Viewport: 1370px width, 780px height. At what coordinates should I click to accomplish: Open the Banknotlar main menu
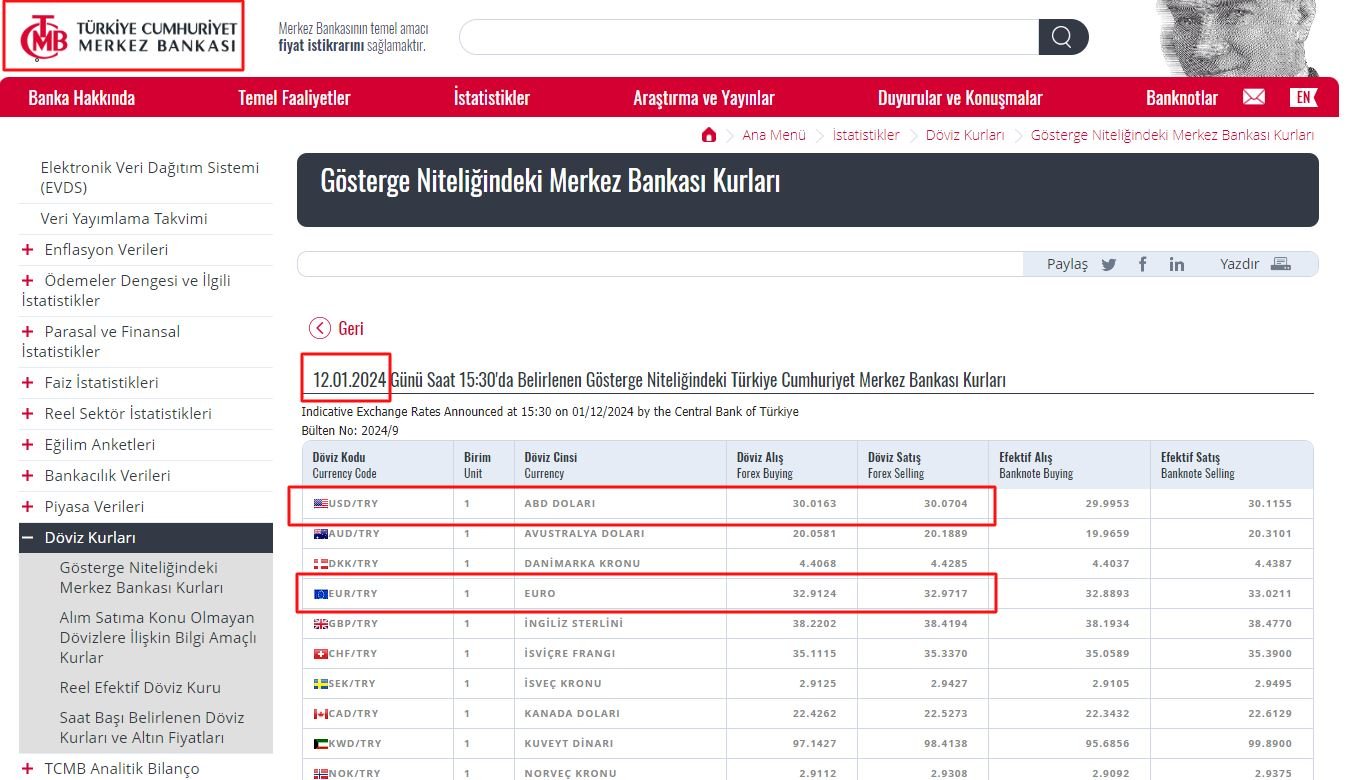(1181, 98)
